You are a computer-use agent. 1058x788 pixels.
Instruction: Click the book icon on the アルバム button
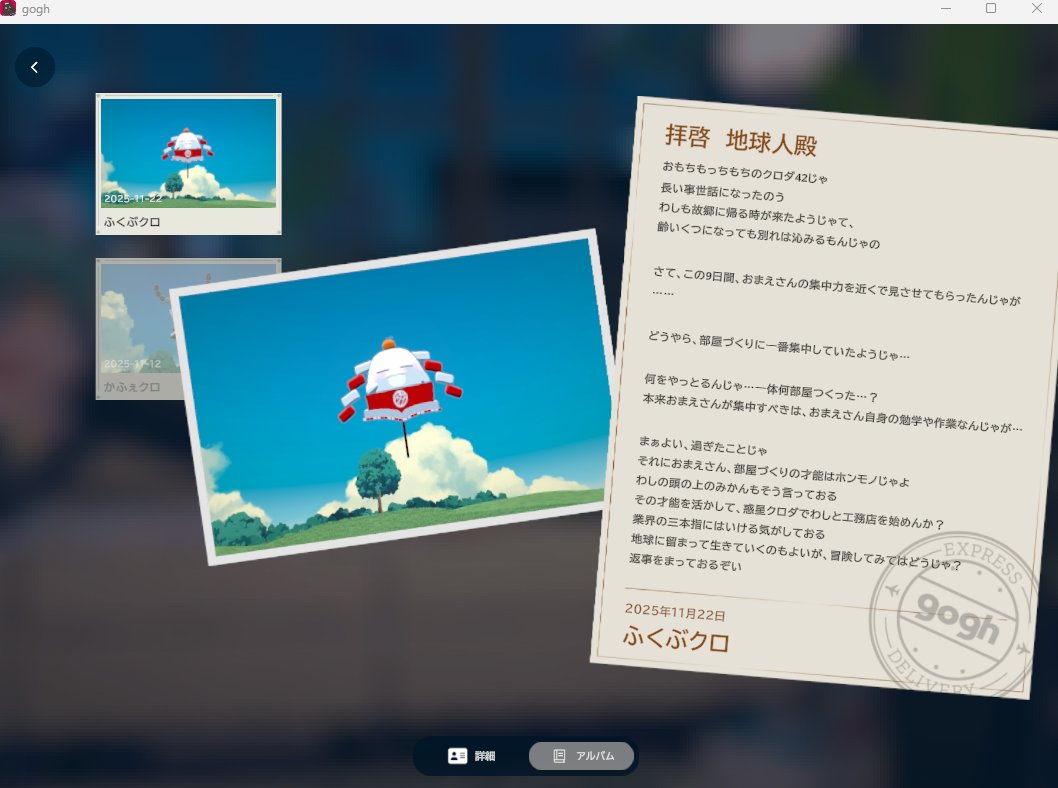[558, 756]
